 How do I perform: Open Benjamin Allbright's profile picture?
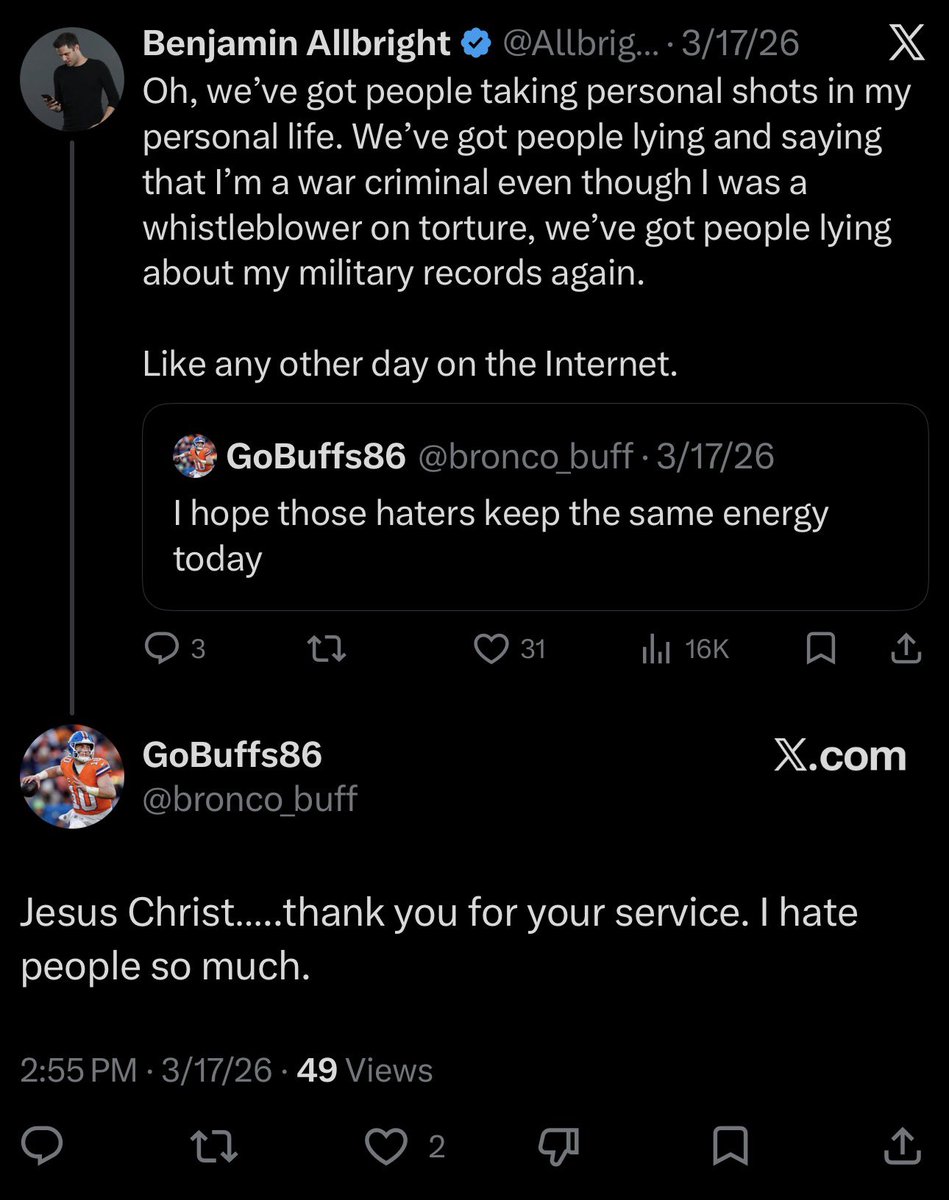[71, 78]
